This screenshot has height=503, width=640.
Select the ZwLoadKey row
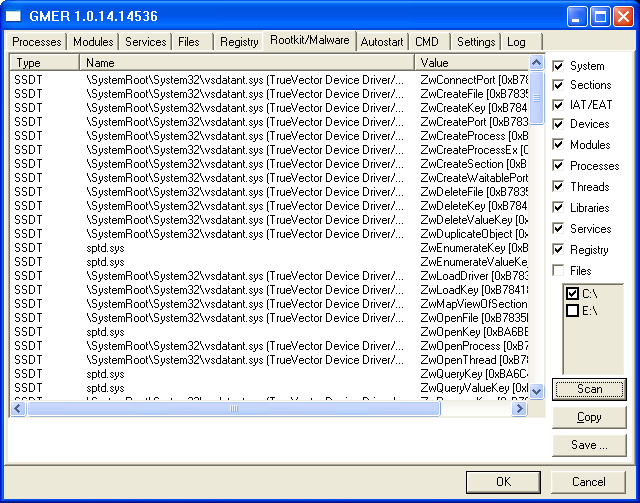[269, 289]
